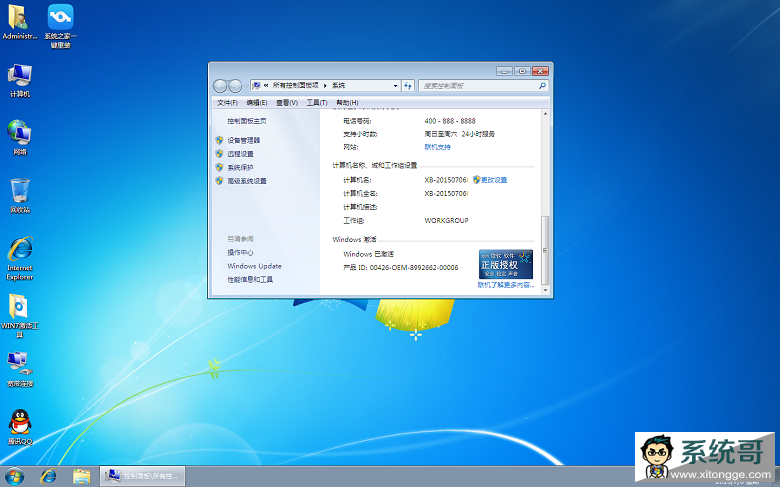This screenshot has height=487, width=780.
Task: Select the Windows 已激活 status text
Action: tap(369, 254)
